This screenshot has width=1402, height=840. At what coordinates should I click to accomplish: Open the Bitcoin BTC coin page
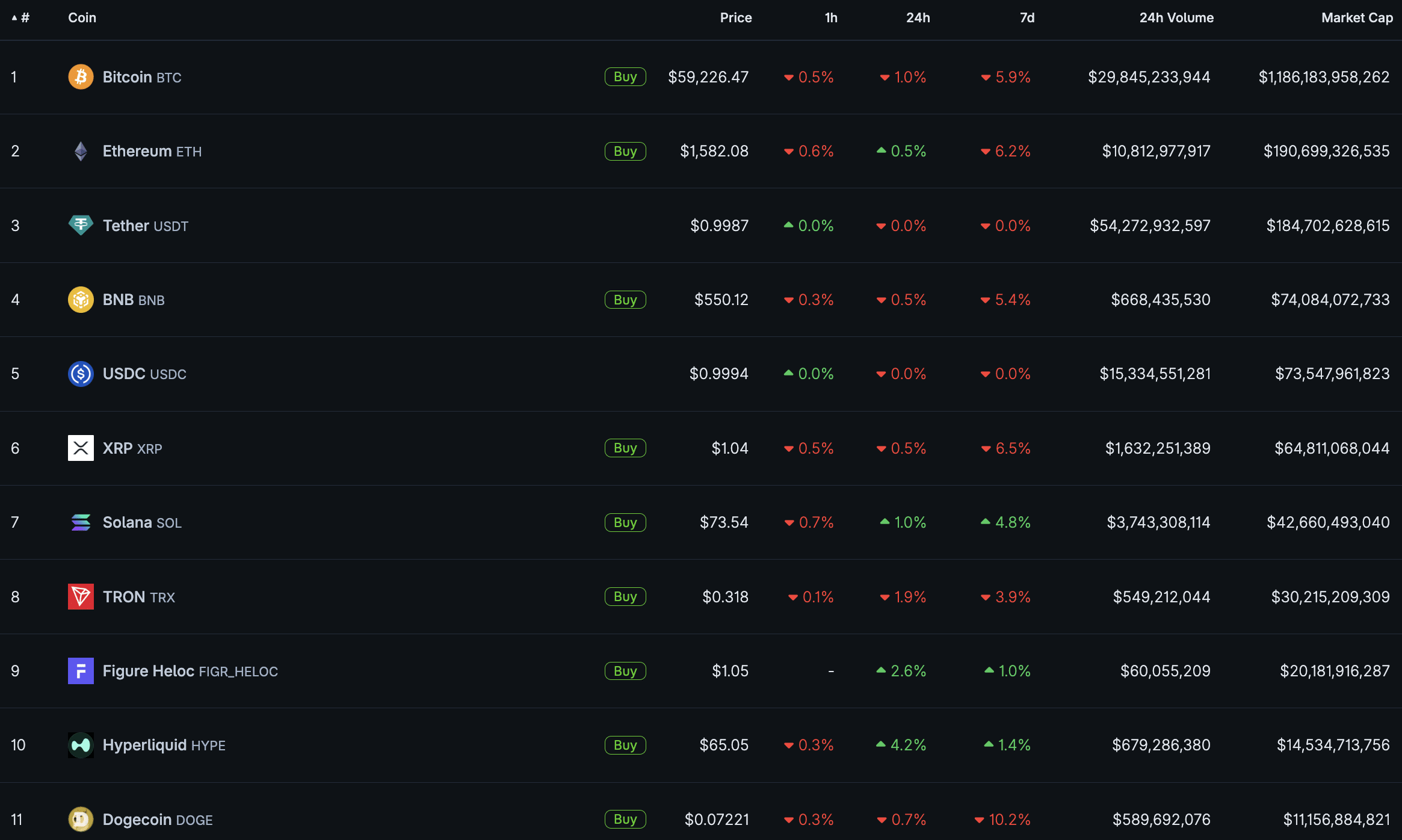142,77
